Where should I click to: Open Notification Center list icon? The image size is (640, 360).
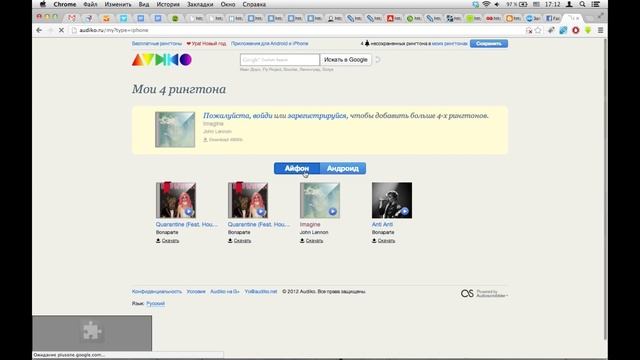[596, 4]
